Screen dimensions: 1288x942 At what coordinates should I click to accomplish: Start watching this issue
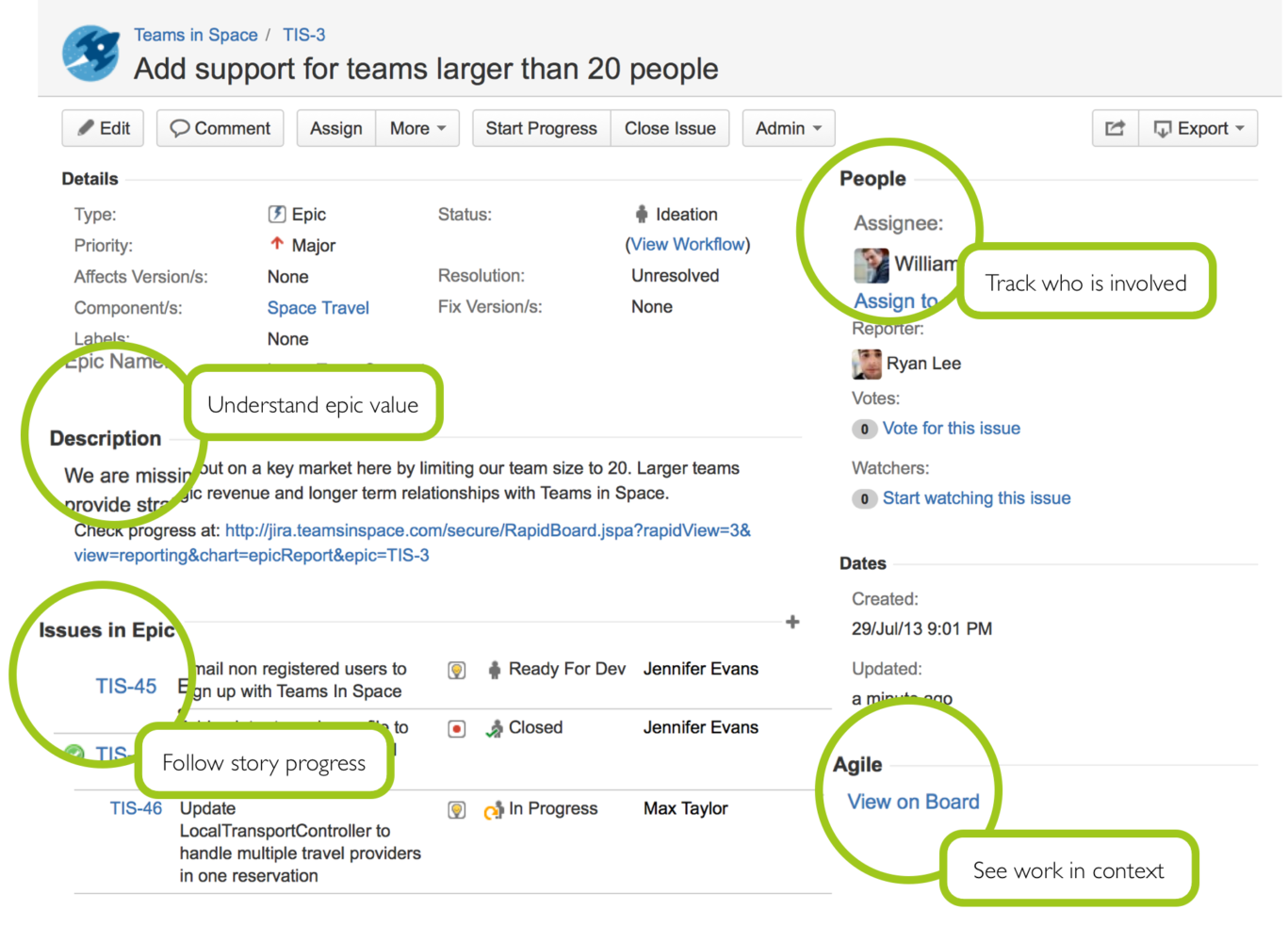[976, 497]
